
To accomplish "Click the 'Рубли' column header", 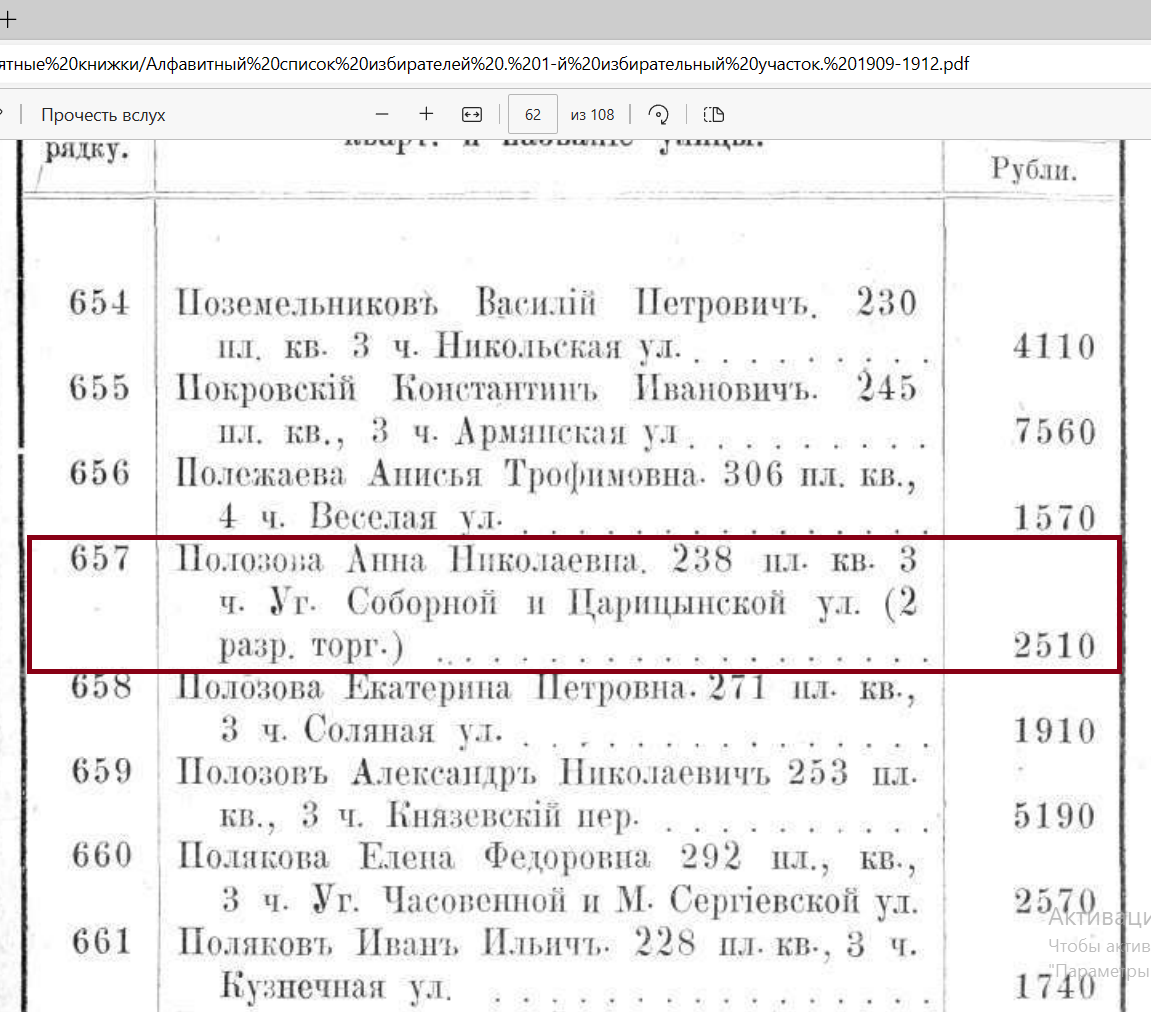I will 1033,169.
